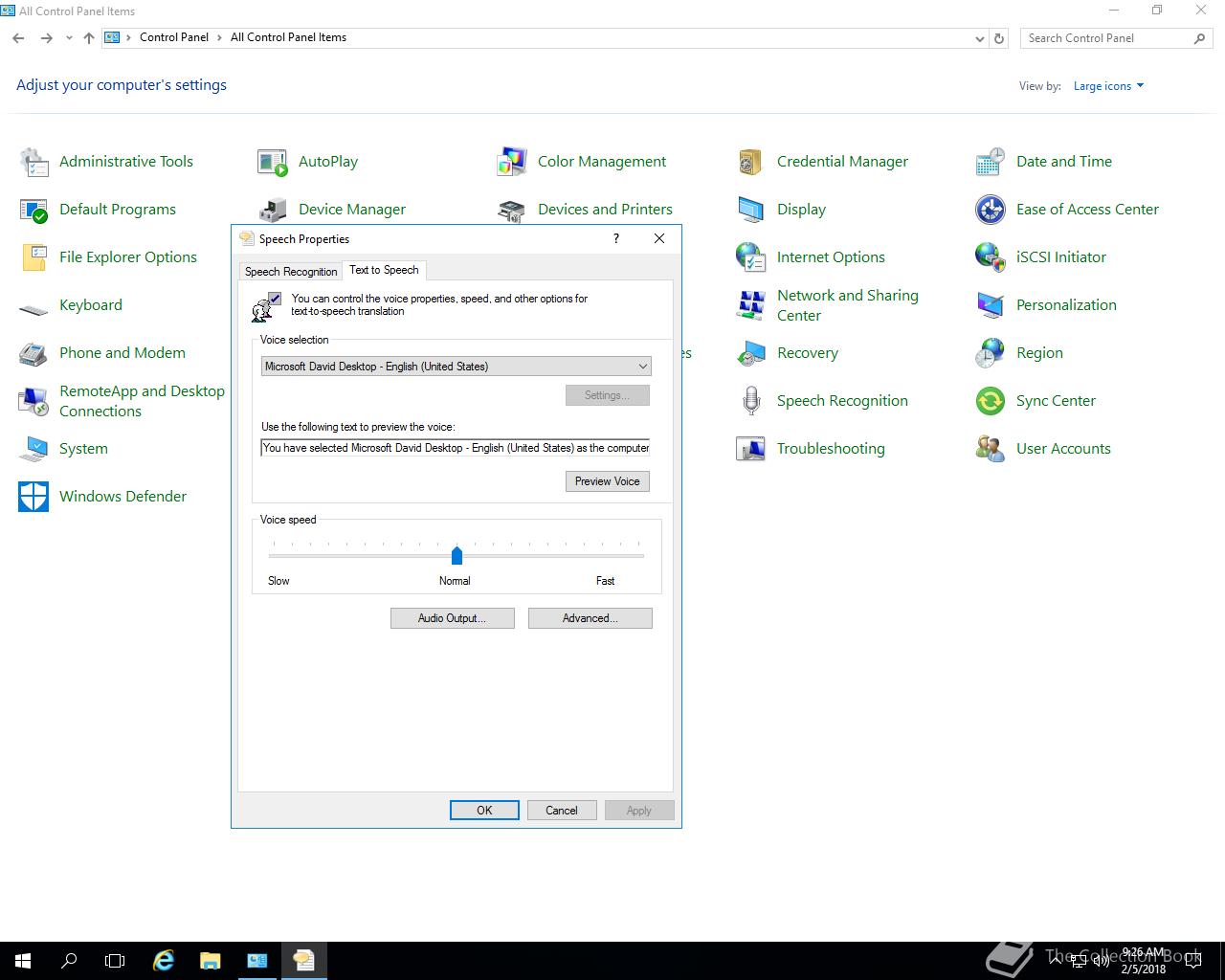Open the Credential Manager icon
This screenshot has width=1225, height=980.
pyautogui.click(x=751, y=162)
